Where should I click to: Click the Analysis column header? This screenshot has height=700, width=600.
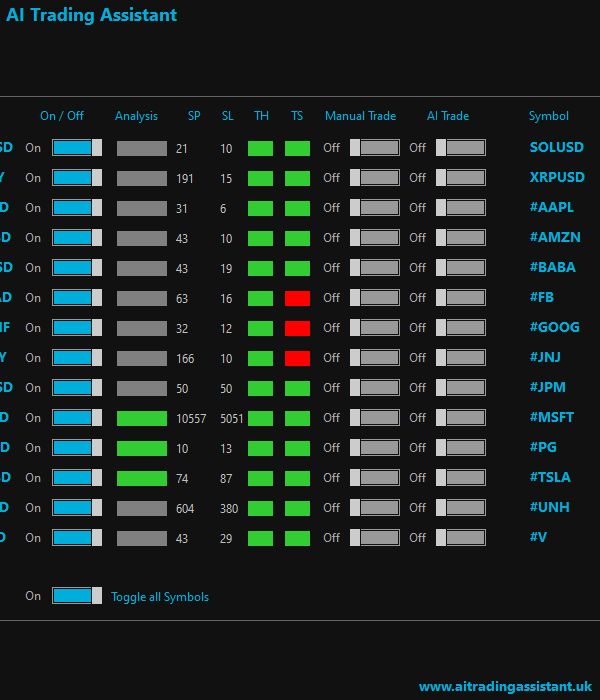pyautogui.click(x=136, y=116)
